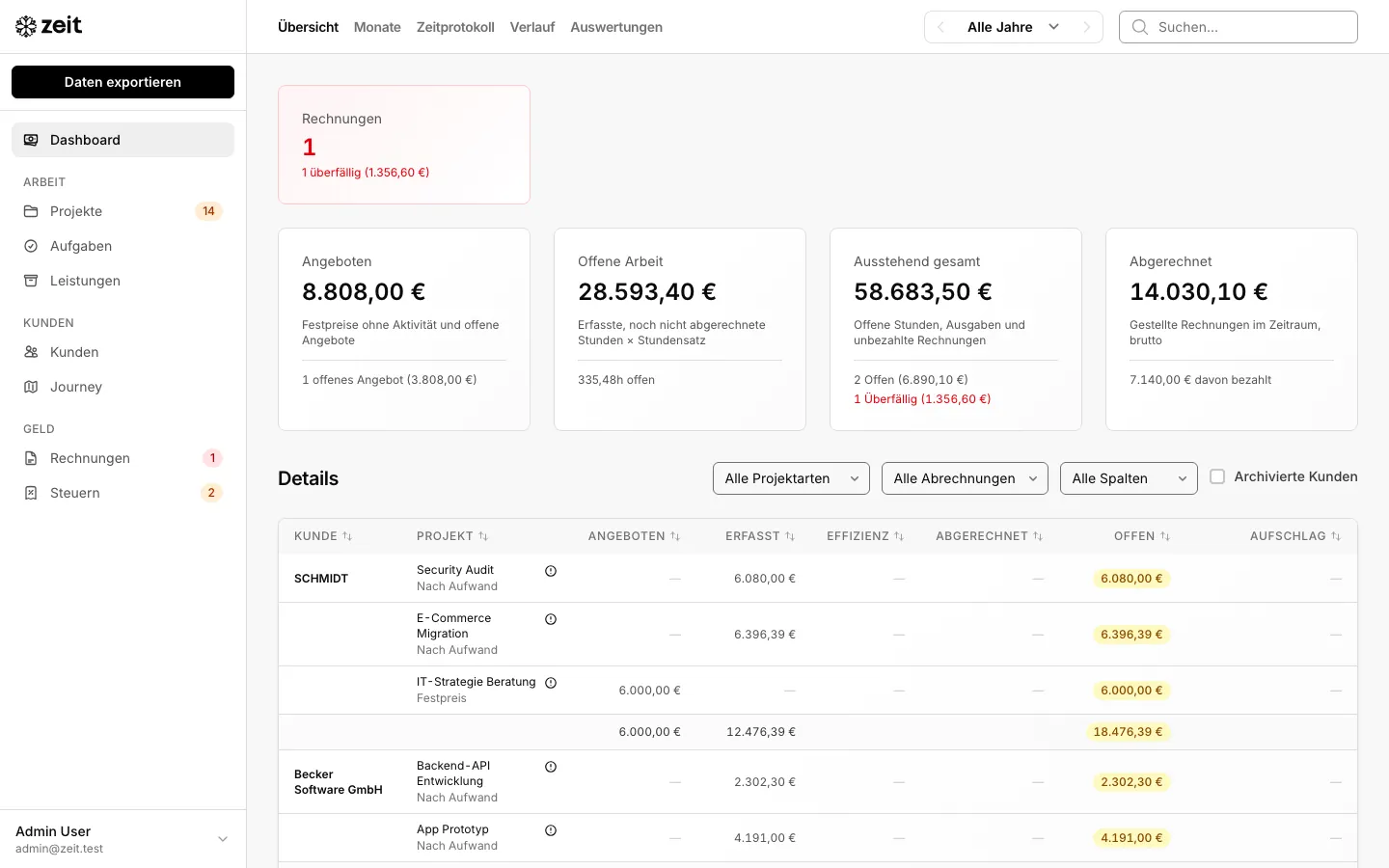
Task: Open the overdue Rechnungen card
Action: pyautogui.click(x=404, y=145)
